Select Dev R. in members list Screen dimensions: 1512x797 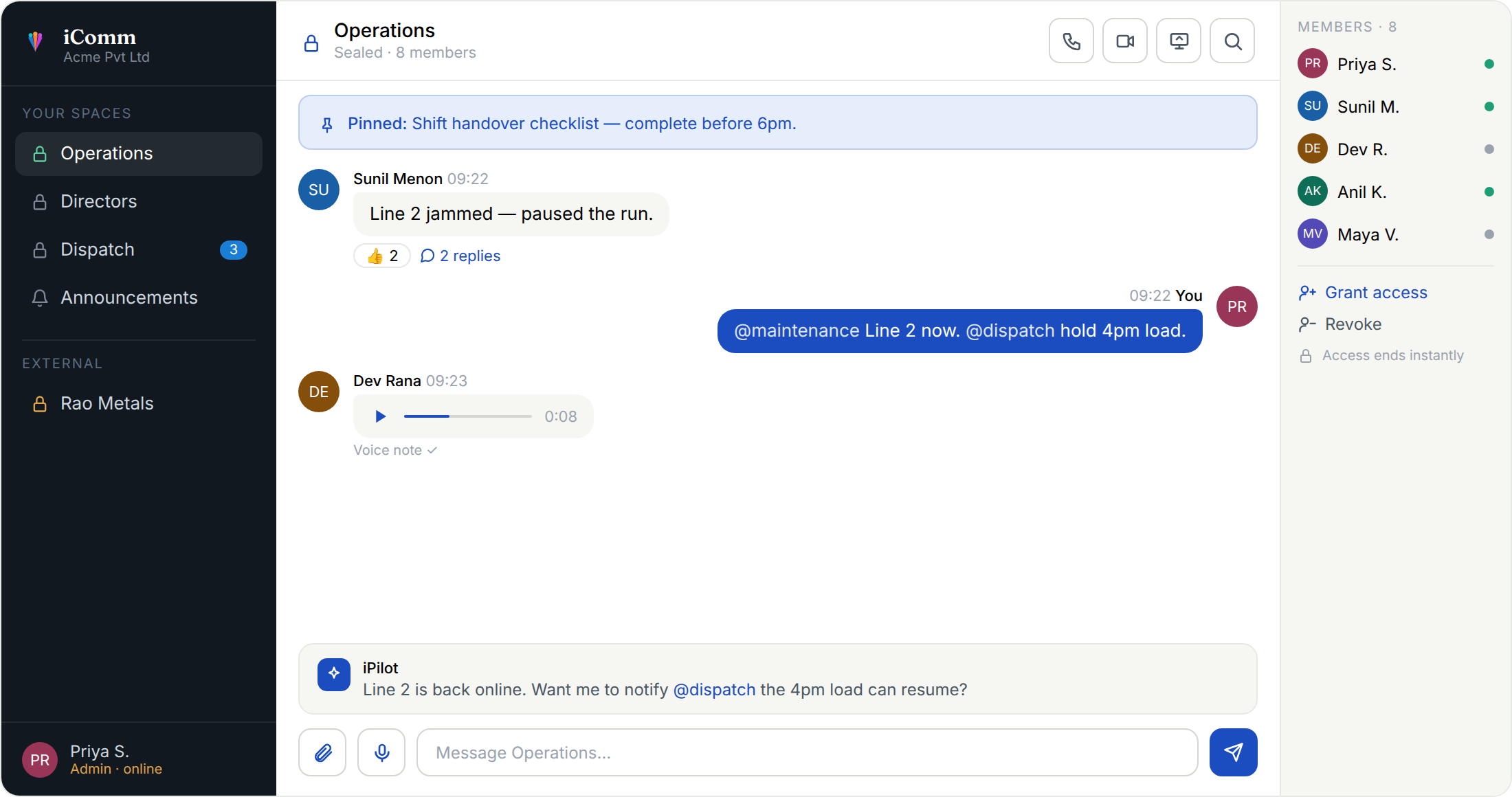(1395, 149)
